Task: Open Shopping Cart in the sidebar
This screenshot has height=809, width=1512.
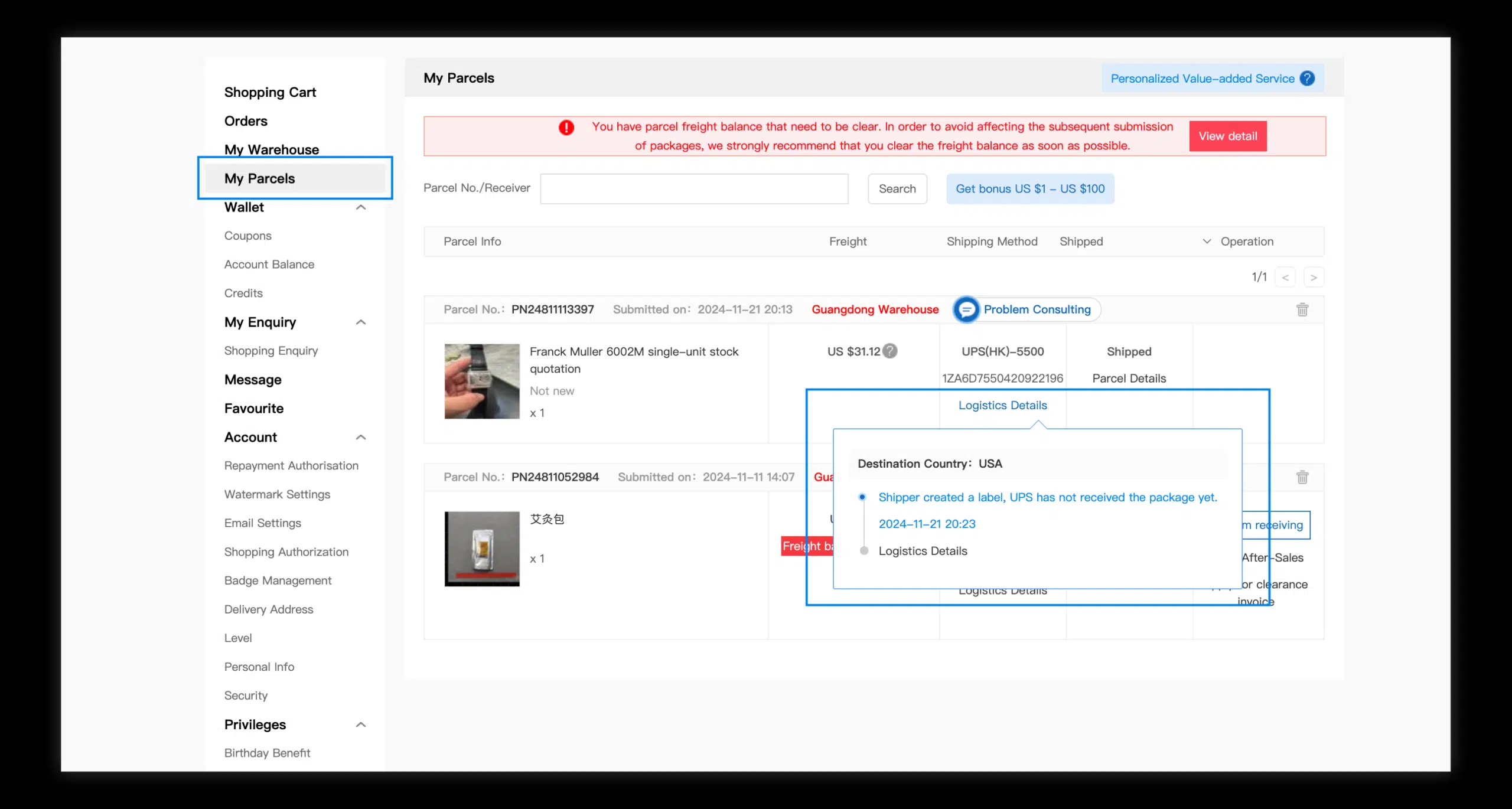Action: point(270,92)
